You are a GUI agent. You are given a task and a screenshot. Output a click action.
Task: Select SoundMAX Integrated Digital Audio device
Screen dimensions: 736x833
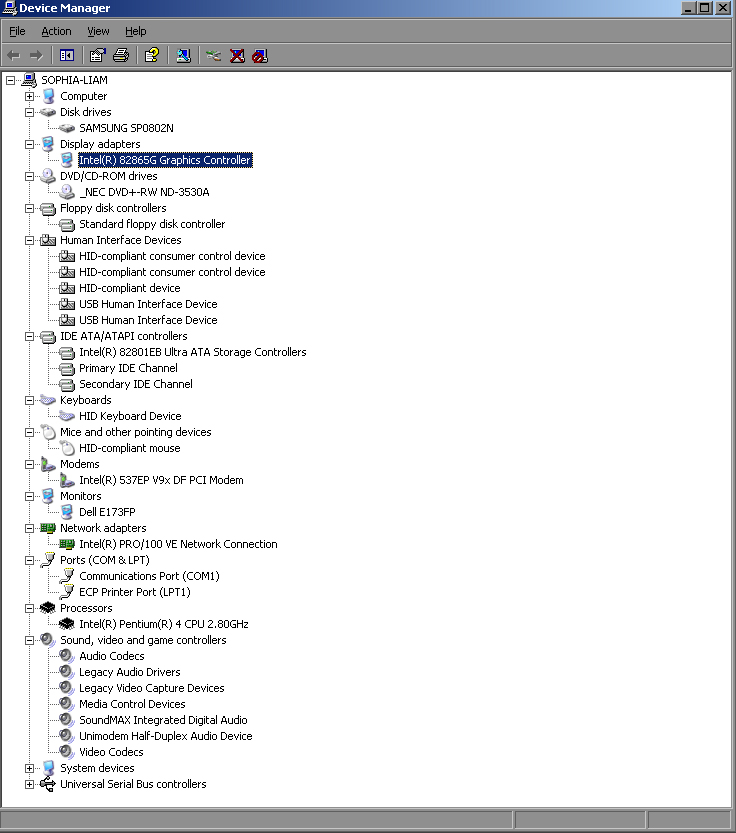(163, 720)
